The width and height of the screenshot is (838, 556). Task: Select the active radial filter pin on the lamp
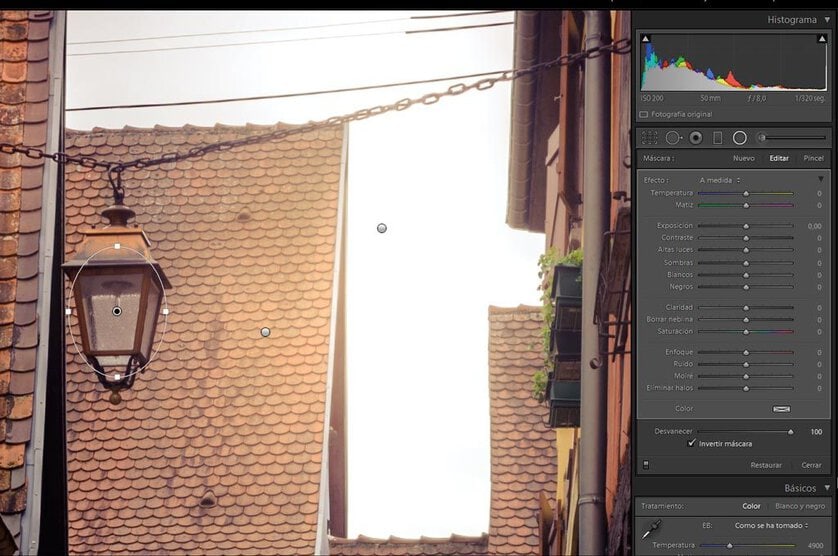(x=117, y=311)
